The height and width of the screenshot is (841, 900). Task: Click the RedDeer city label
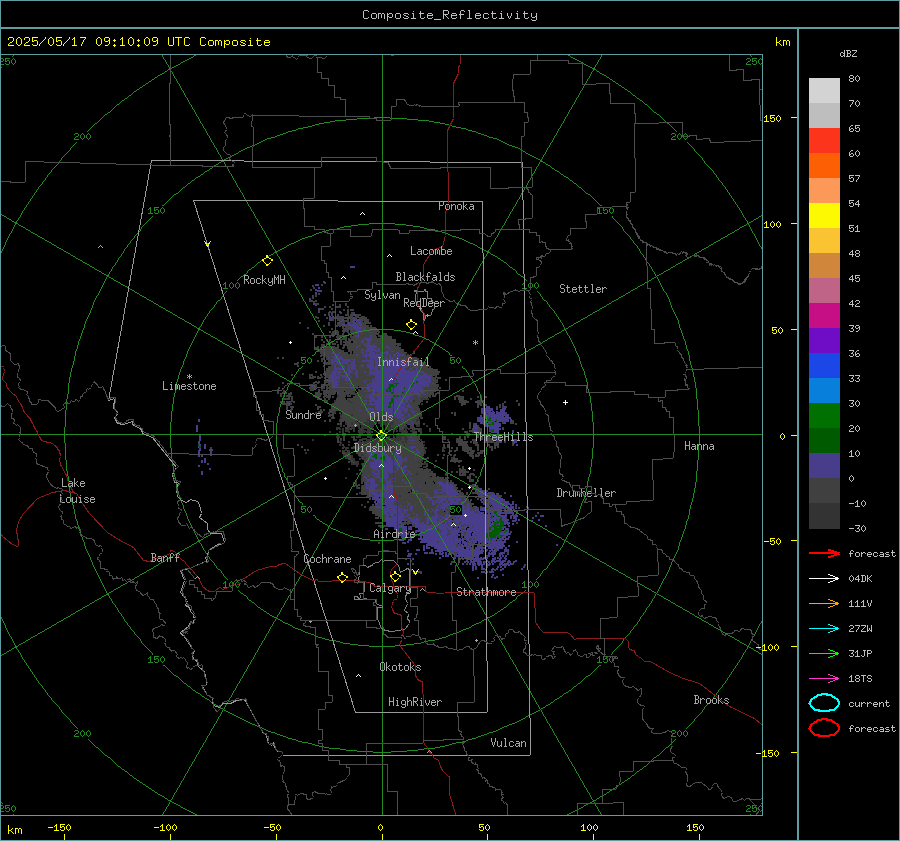pyautogui.click(x=424, y=303)
